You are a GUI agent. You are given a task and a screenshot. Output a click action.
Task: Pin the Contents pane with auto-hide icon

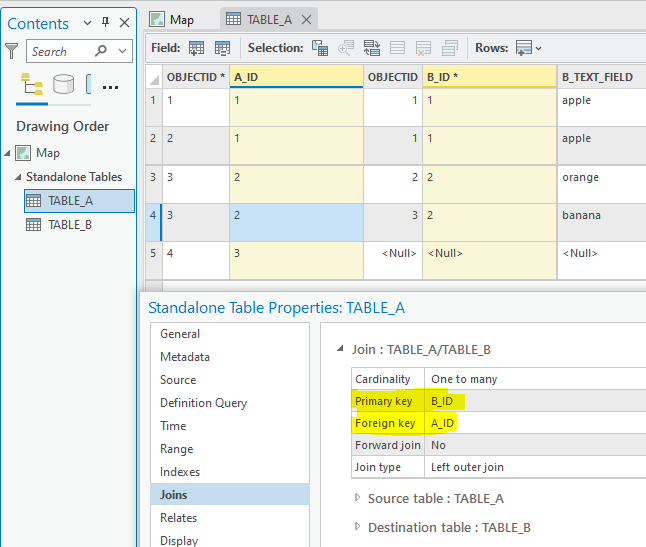[106, 23]
